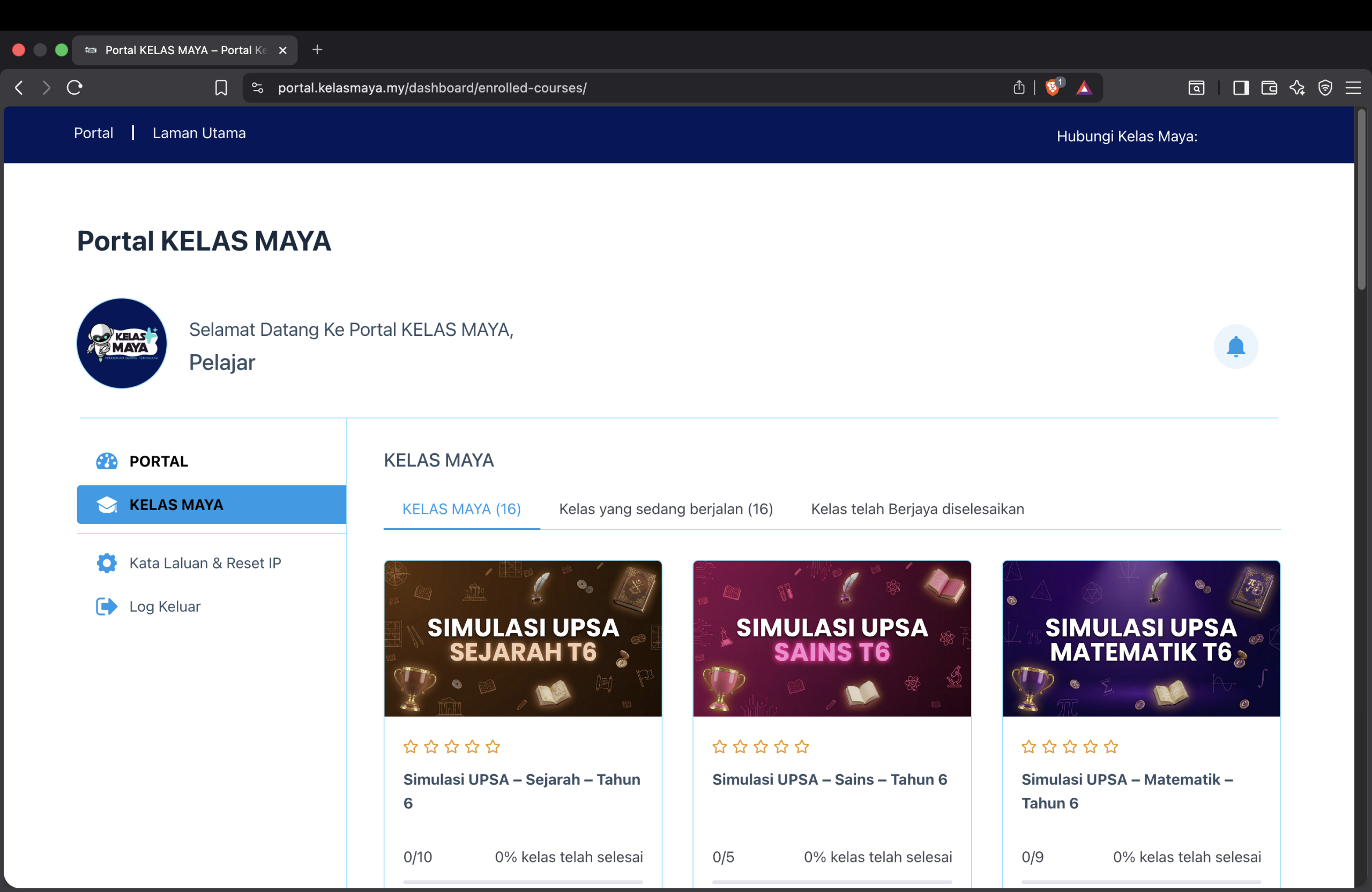Open a new browser tab

tap(317, 49)
